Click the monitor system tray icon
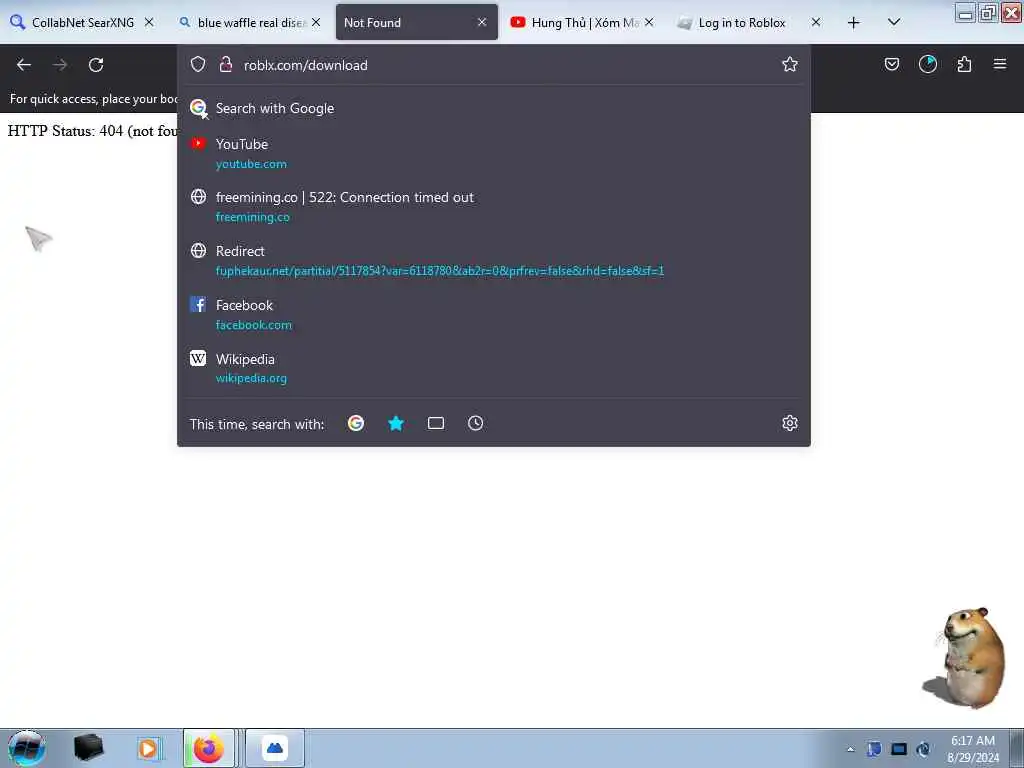 899,749
